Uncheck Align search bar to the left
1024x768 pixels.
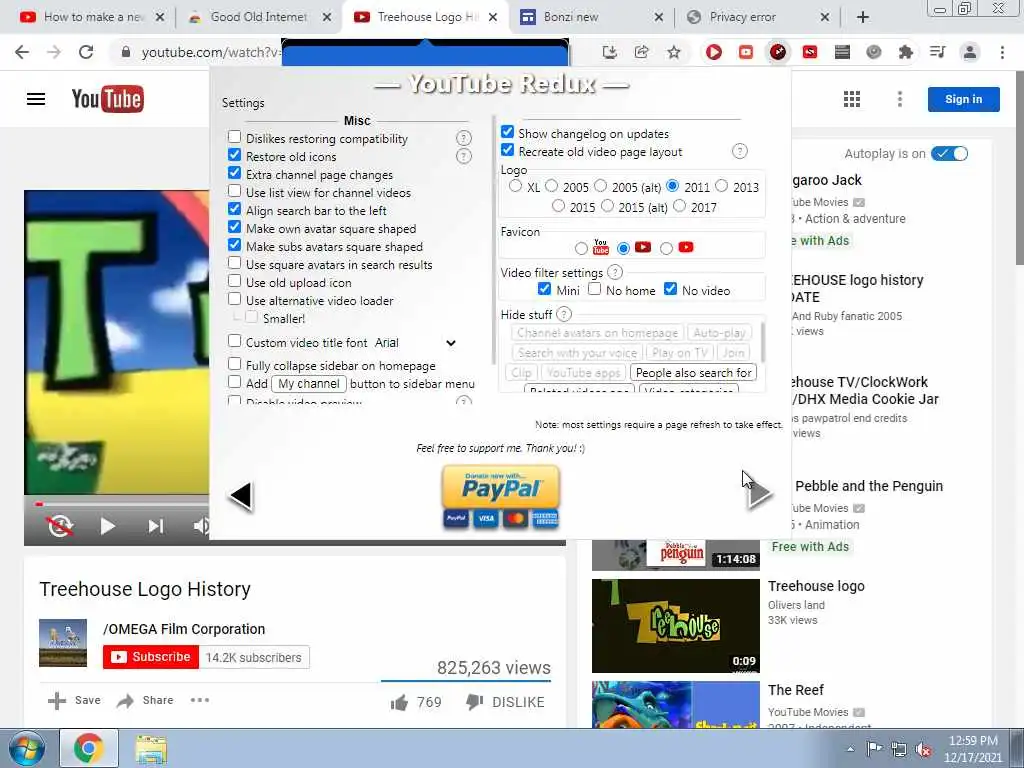point(234,209)
